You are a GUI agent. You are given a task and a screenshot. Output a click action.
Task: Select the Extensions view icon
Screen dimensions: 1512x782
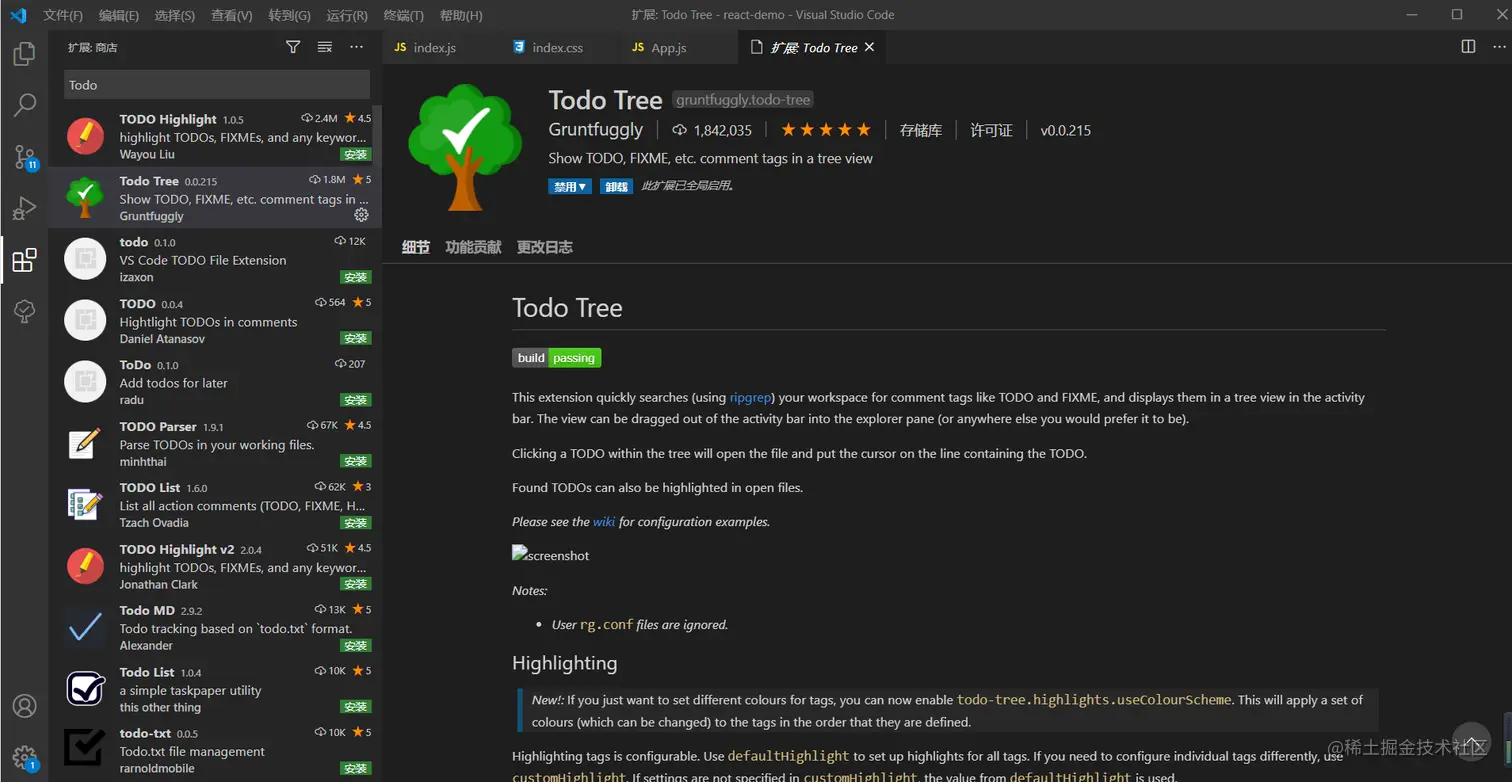pos(24,261)
